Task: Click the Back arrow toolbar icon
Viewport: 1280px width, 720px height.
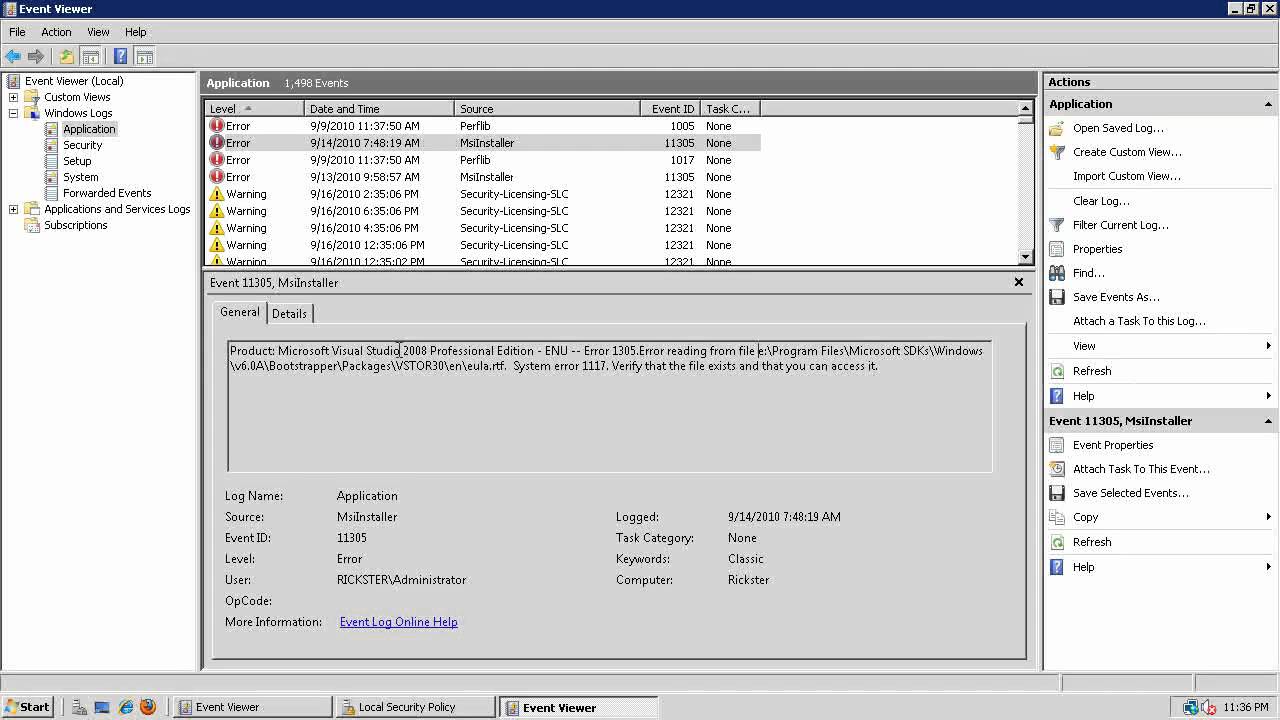Action: click(x=13, y=56)
